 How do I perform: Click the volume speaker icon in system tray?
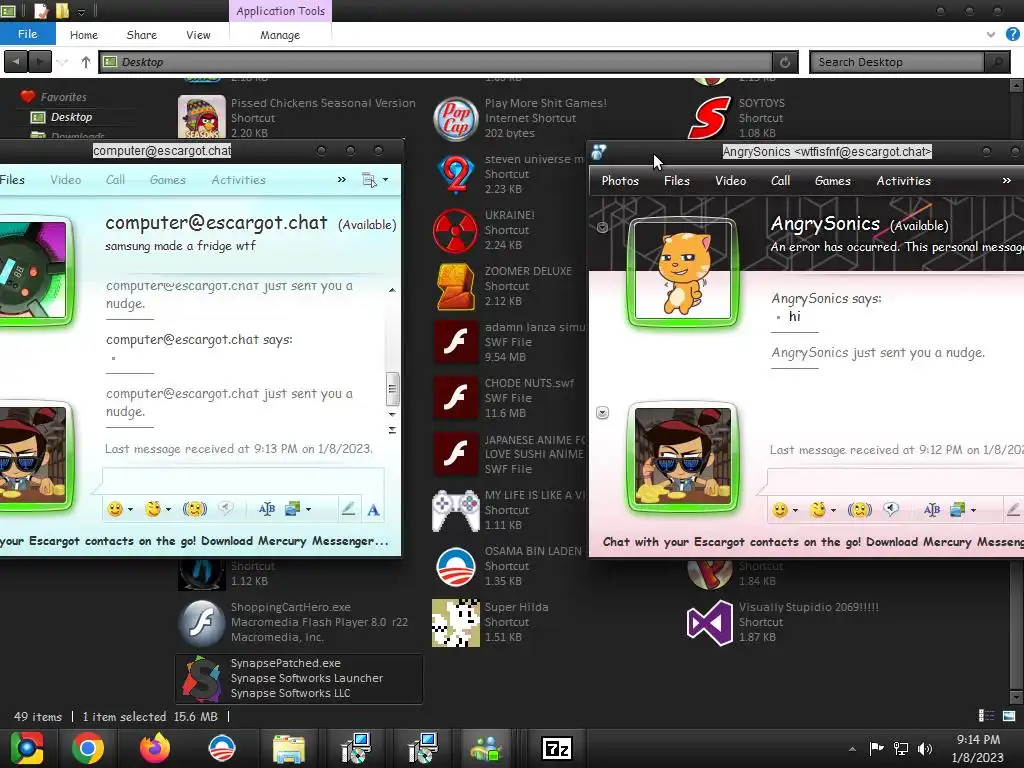(x=925, y=748)
